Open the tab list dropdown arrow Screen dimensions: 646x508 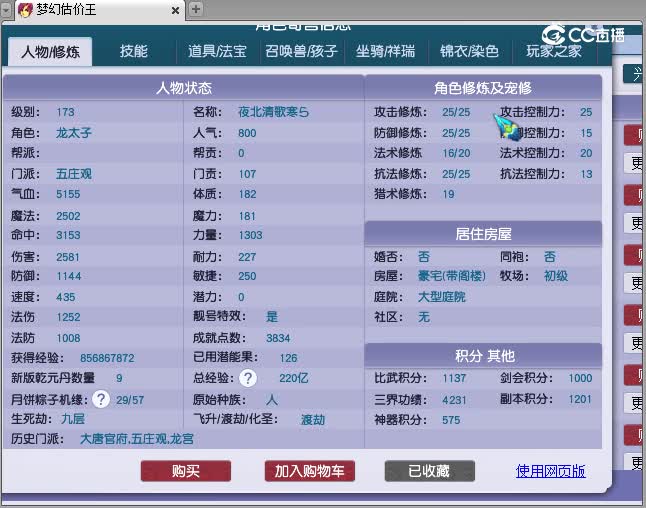6,10
